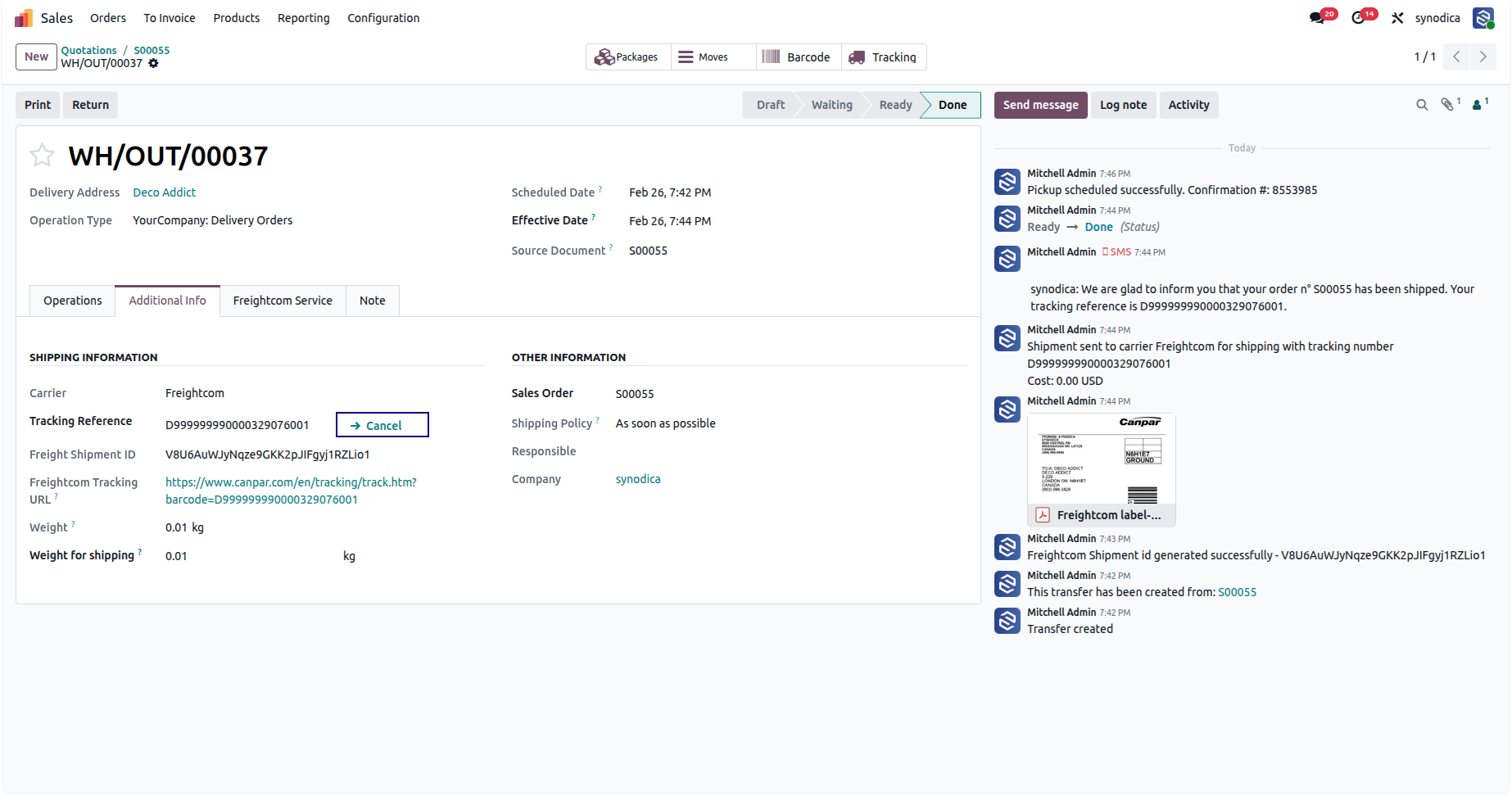Image resolution: width=1512 pixels, height=796 pixels.
Task: Open the attachments paperclip icon
Action: point(1447,105)
